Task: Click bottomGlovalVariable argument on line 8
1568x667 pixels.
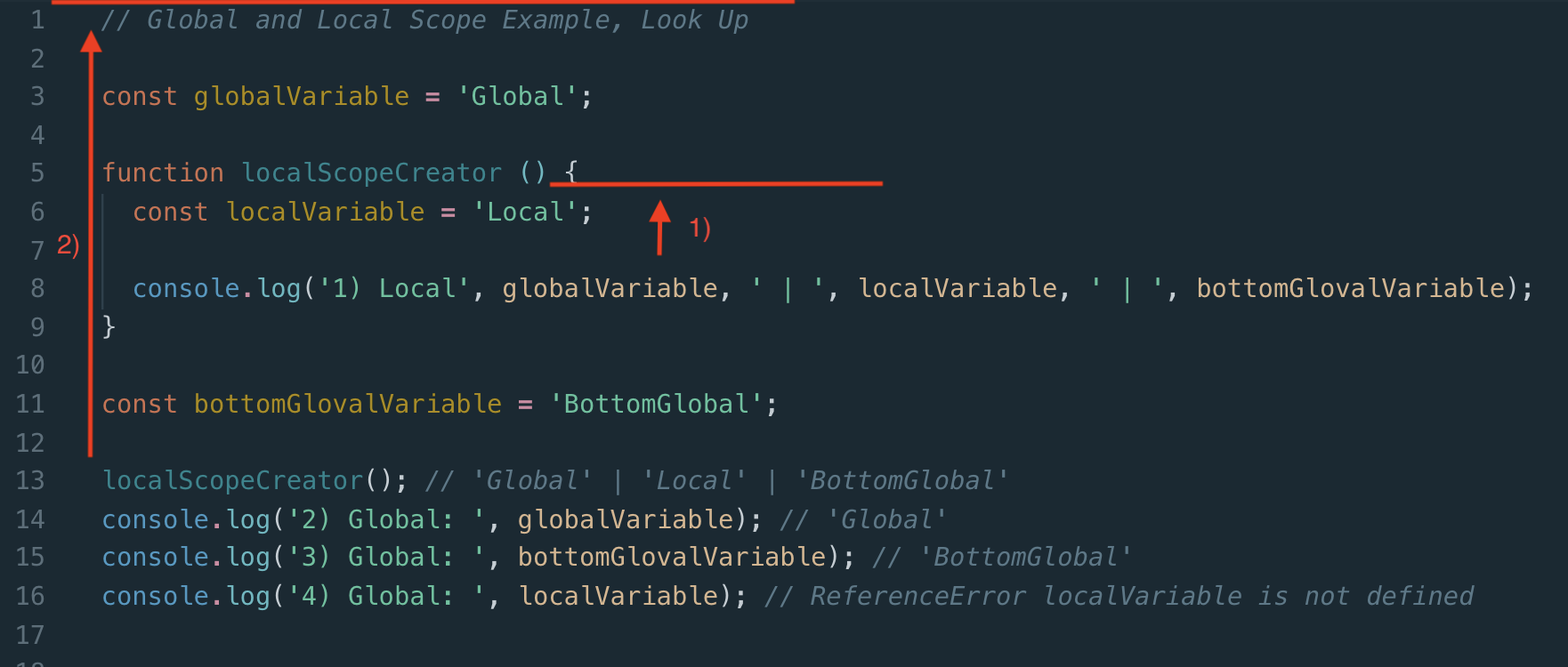Action: (x=1351, y=288)
